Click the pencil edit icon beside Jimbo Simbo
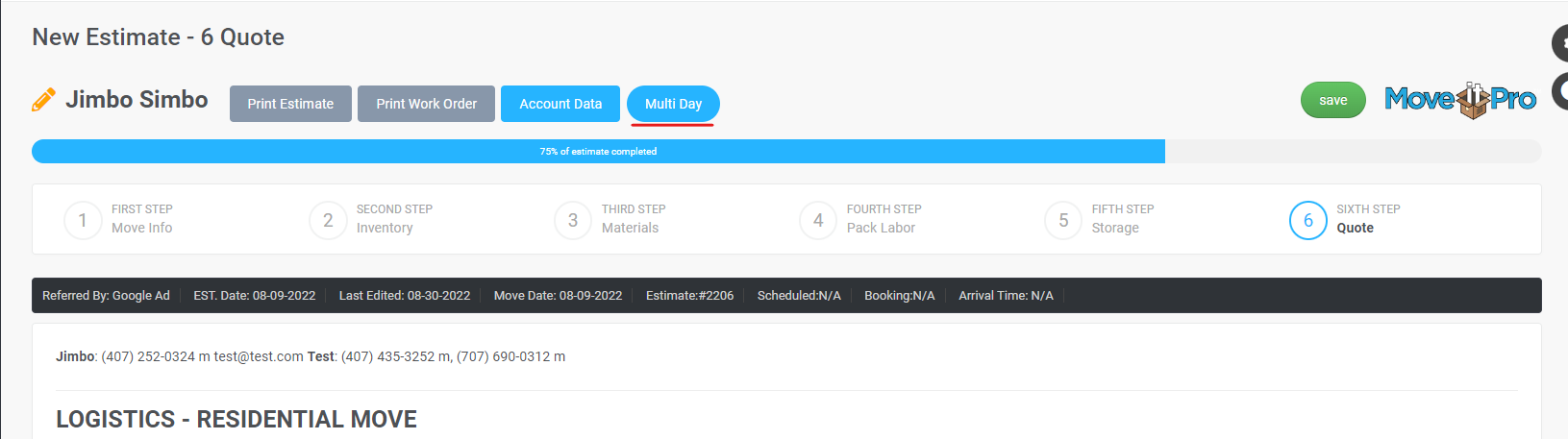Screen dimensions: 1568x439 tap(43, 100)
